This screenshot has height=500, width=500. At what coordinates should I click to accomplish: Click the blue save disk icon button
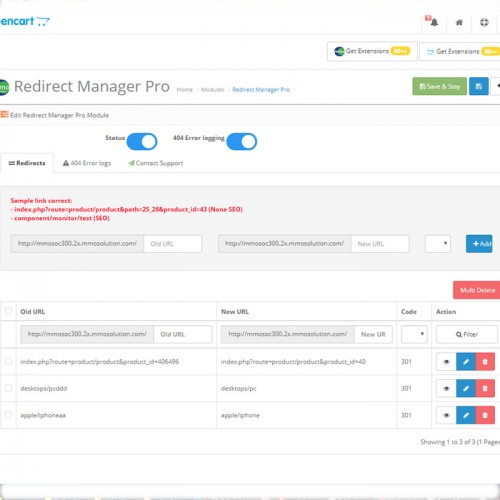click(x=479, y=86)
